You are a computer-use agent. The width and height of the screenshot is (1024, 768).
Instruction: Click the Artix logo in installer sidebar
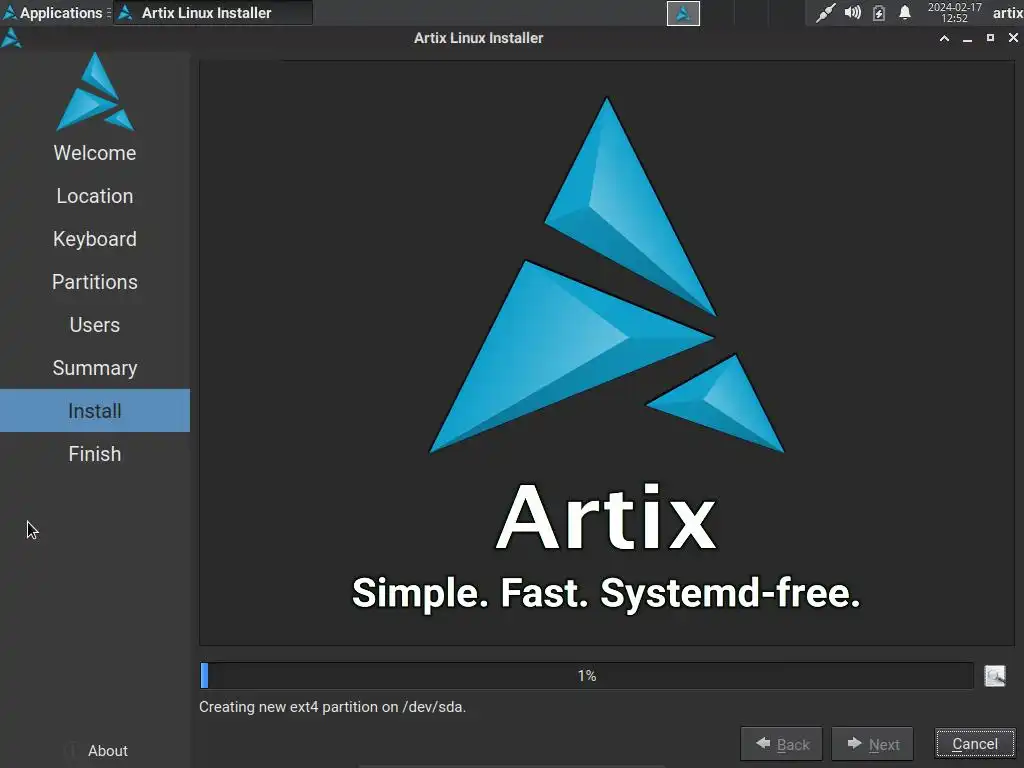(95, 91)
